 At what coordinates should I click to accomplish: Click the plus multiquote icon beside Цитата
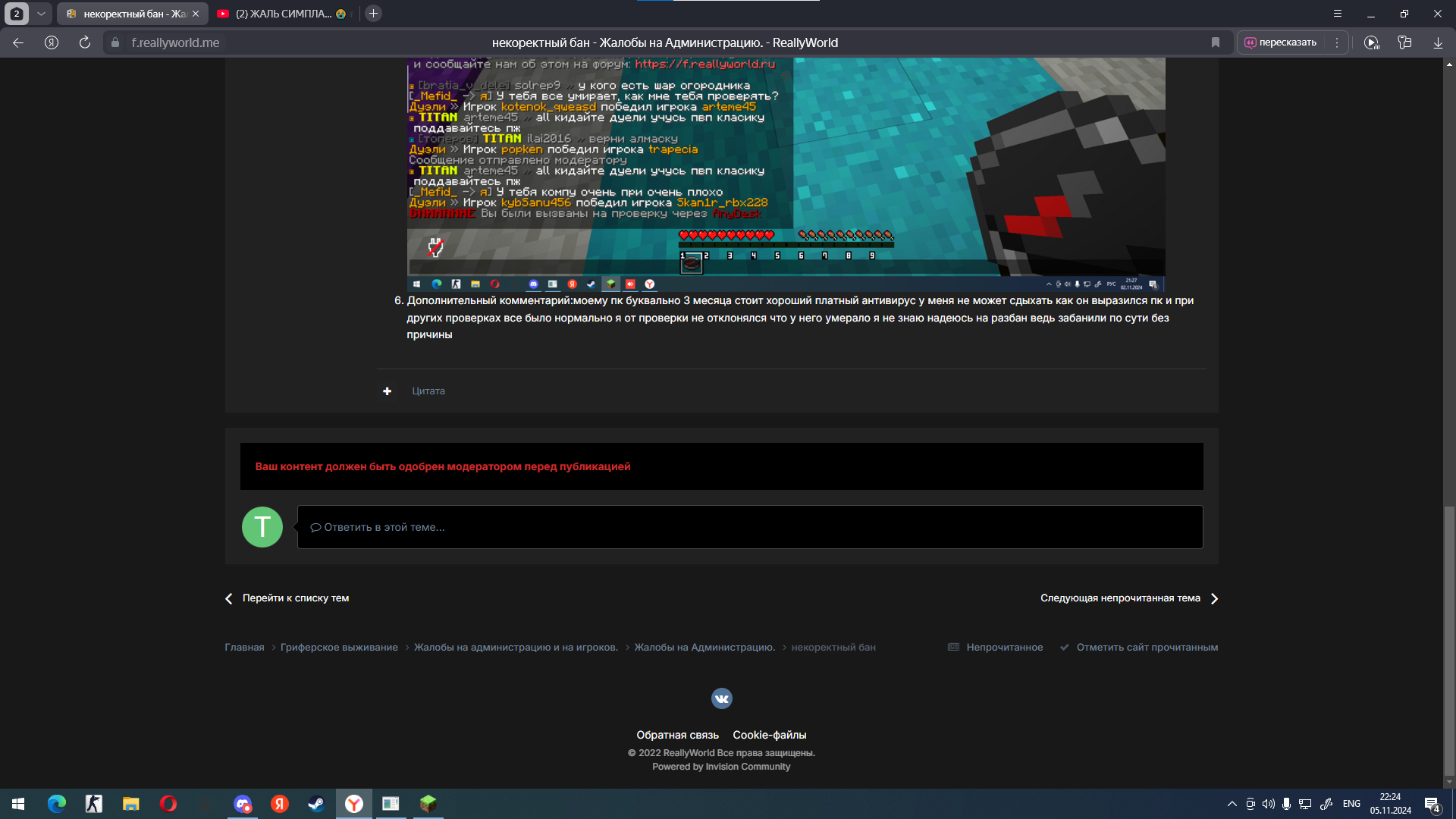(387, 391)
